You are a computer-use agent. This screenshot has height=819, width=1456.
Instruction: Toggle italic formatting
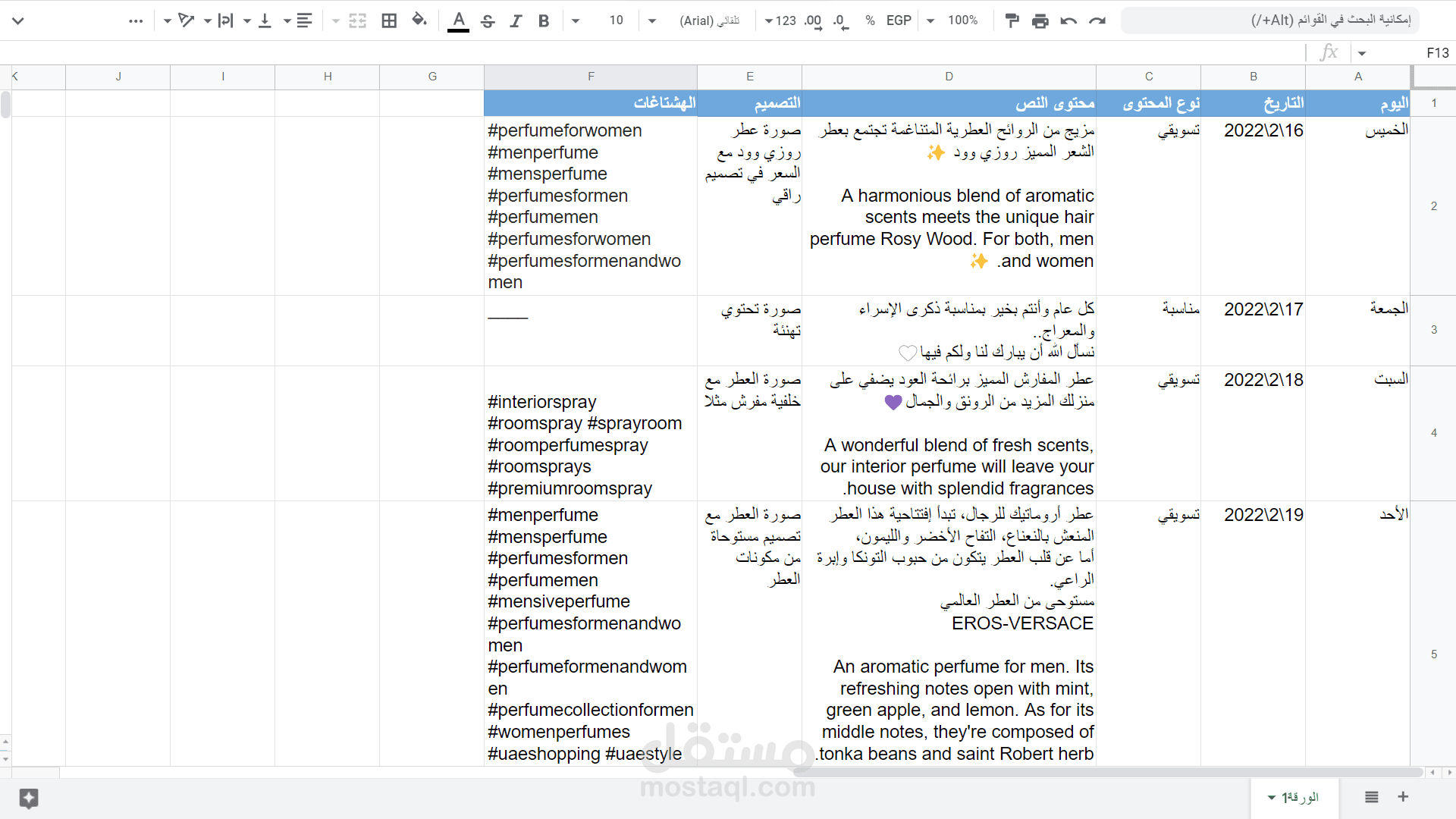(x=516, y=20)
